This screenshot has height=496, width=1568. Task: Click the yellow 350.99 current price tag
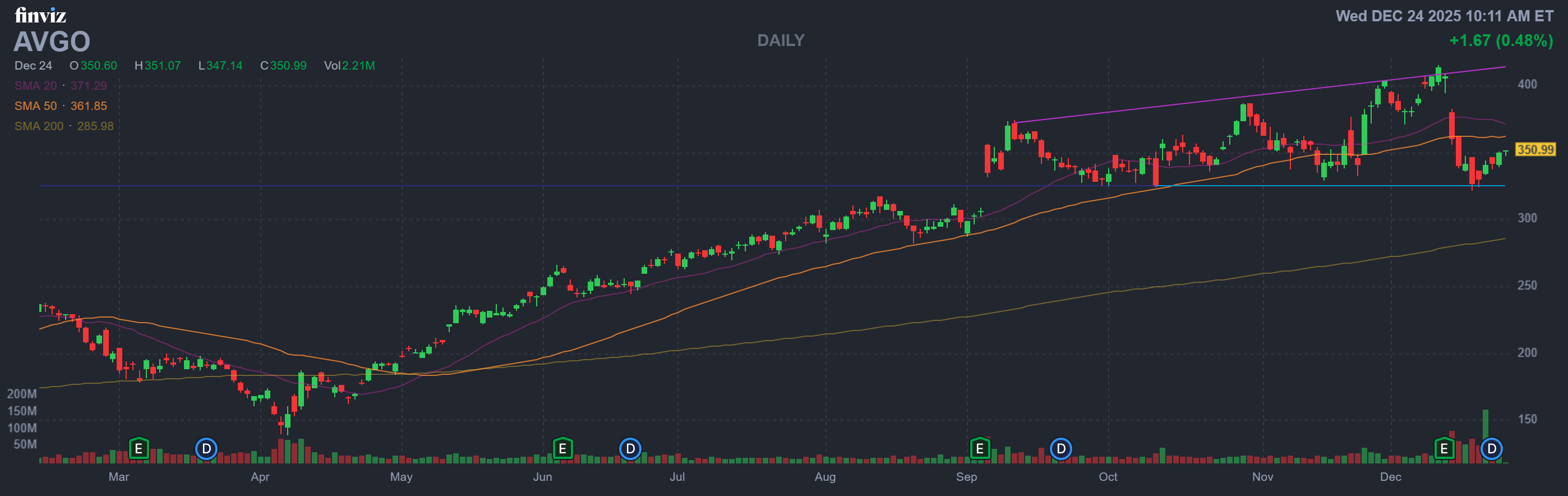pos(1534,149)
